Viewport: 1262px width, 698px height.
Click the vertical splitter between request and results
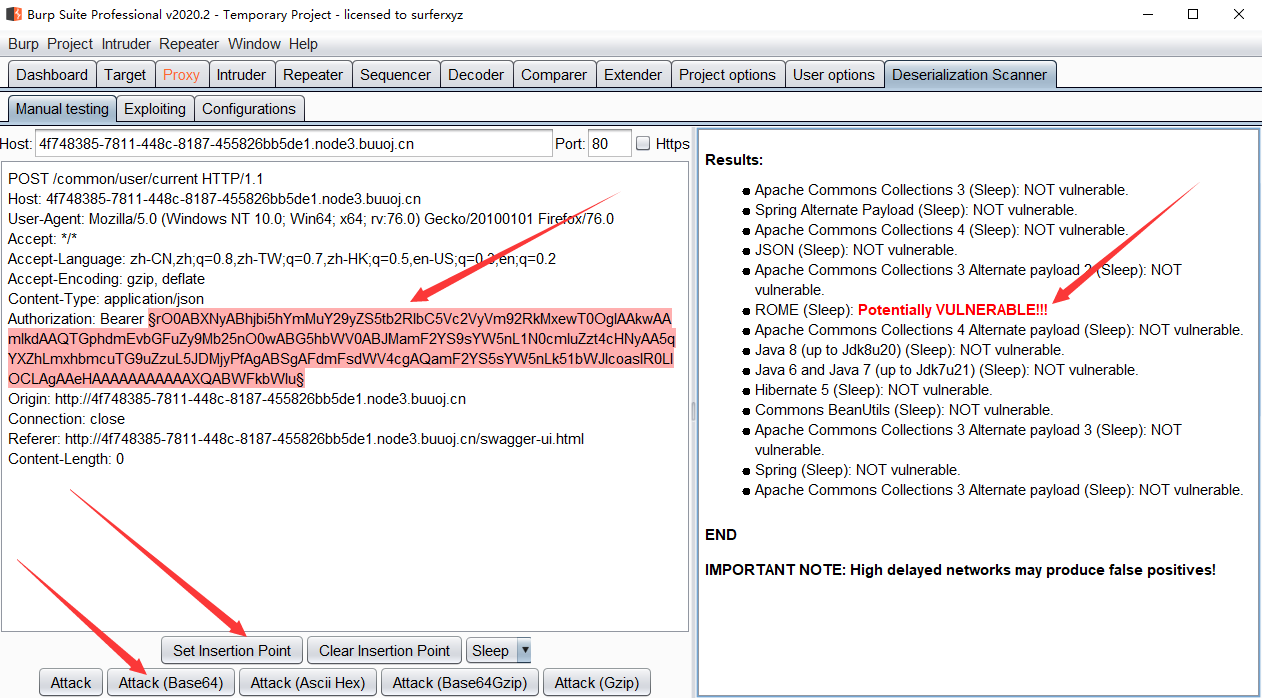point(693,410)
